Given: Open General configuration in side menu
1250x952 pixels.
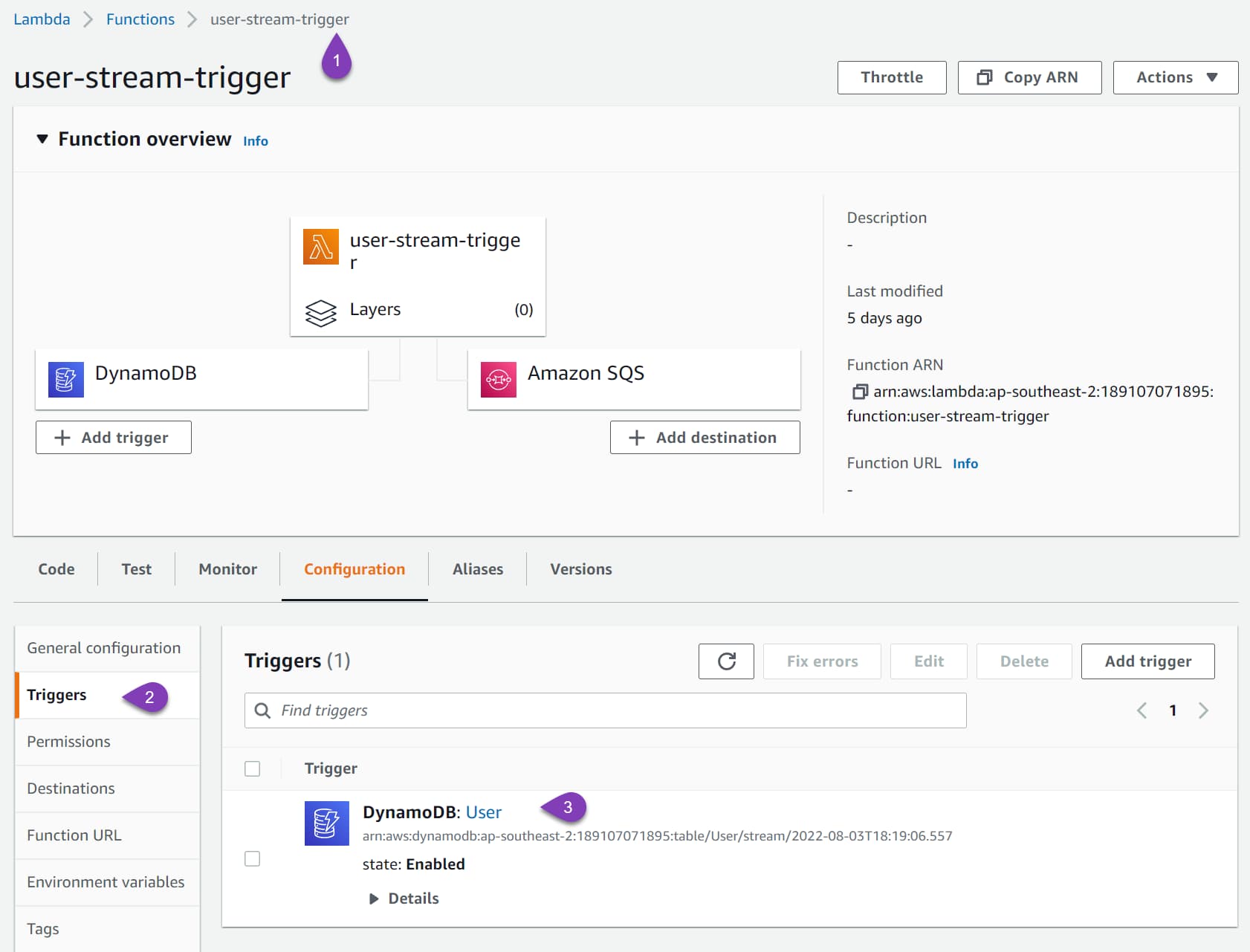Looking at the screenshot, I should click(x=107, y=648).
